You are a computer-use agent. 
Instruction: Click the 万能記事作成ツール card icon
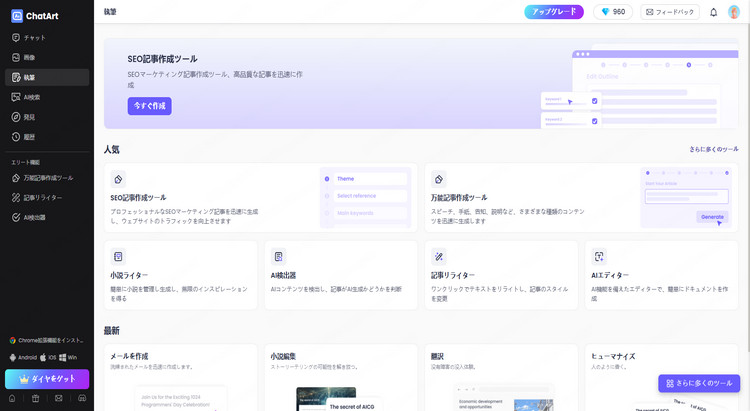[439, 179]
